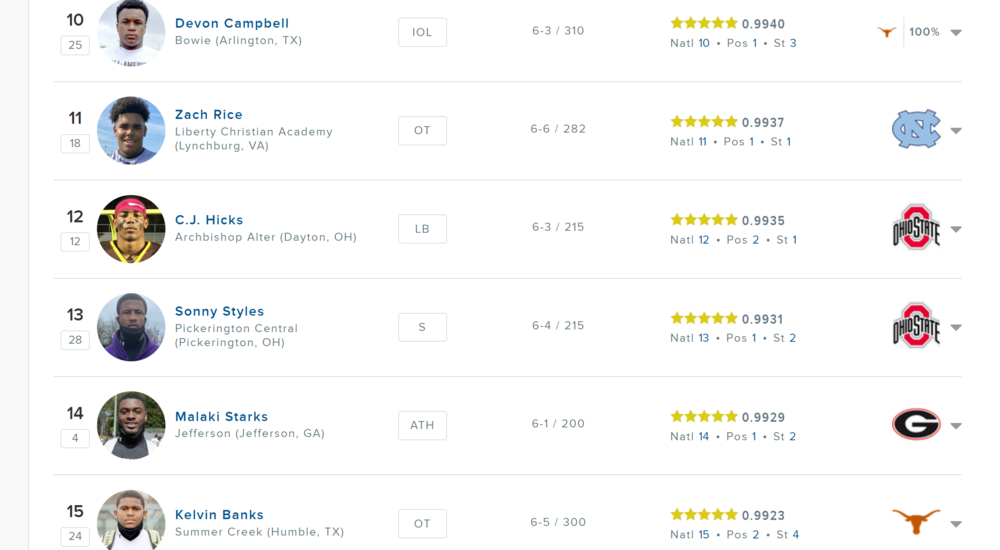1000x550 pixels.
Task: Click Zach Rice's profile photo
Action: pyautogui.click(x=131, y=131)
